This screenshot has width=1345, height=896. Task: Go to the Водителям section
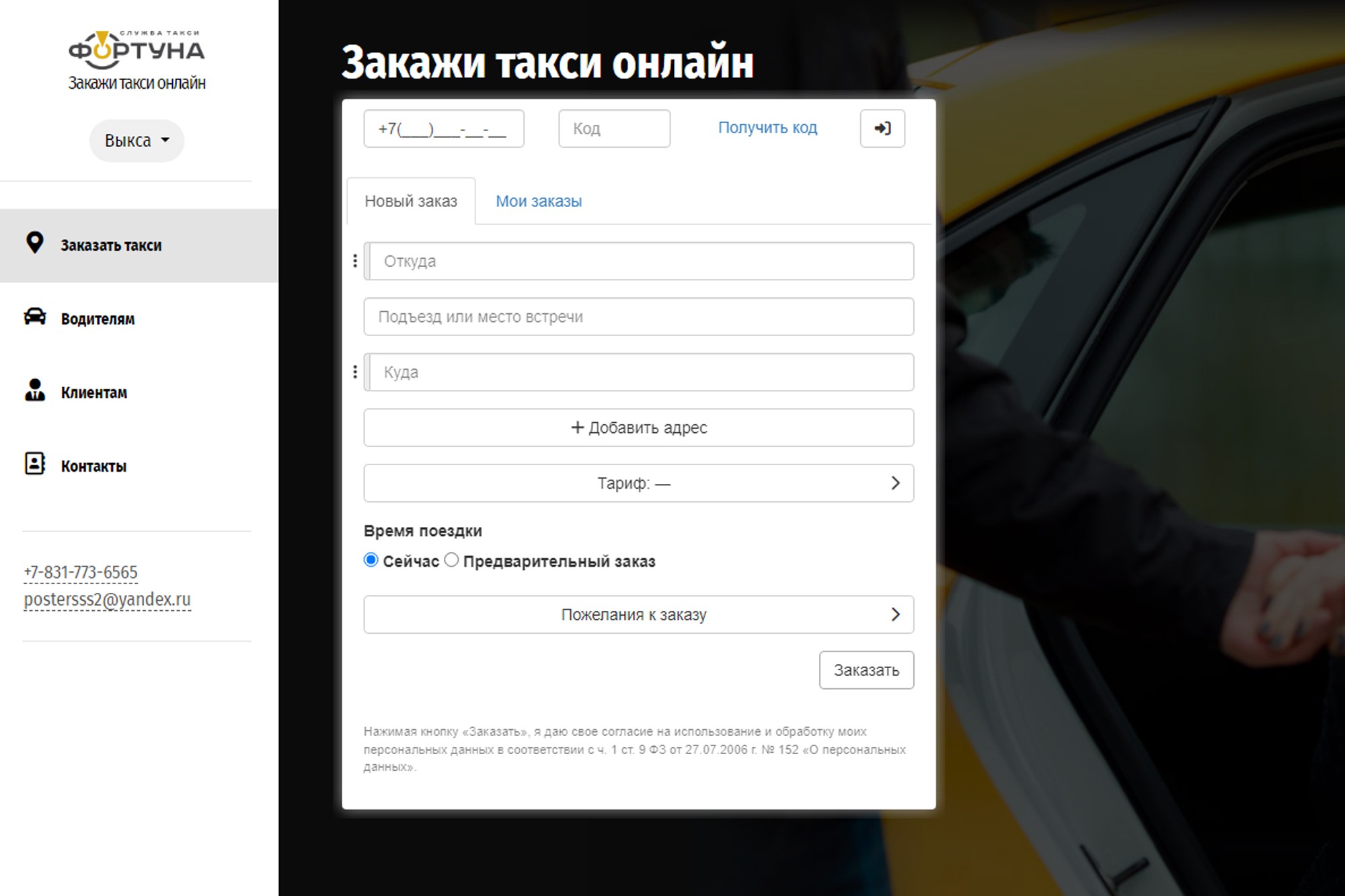tap(98, 319)
